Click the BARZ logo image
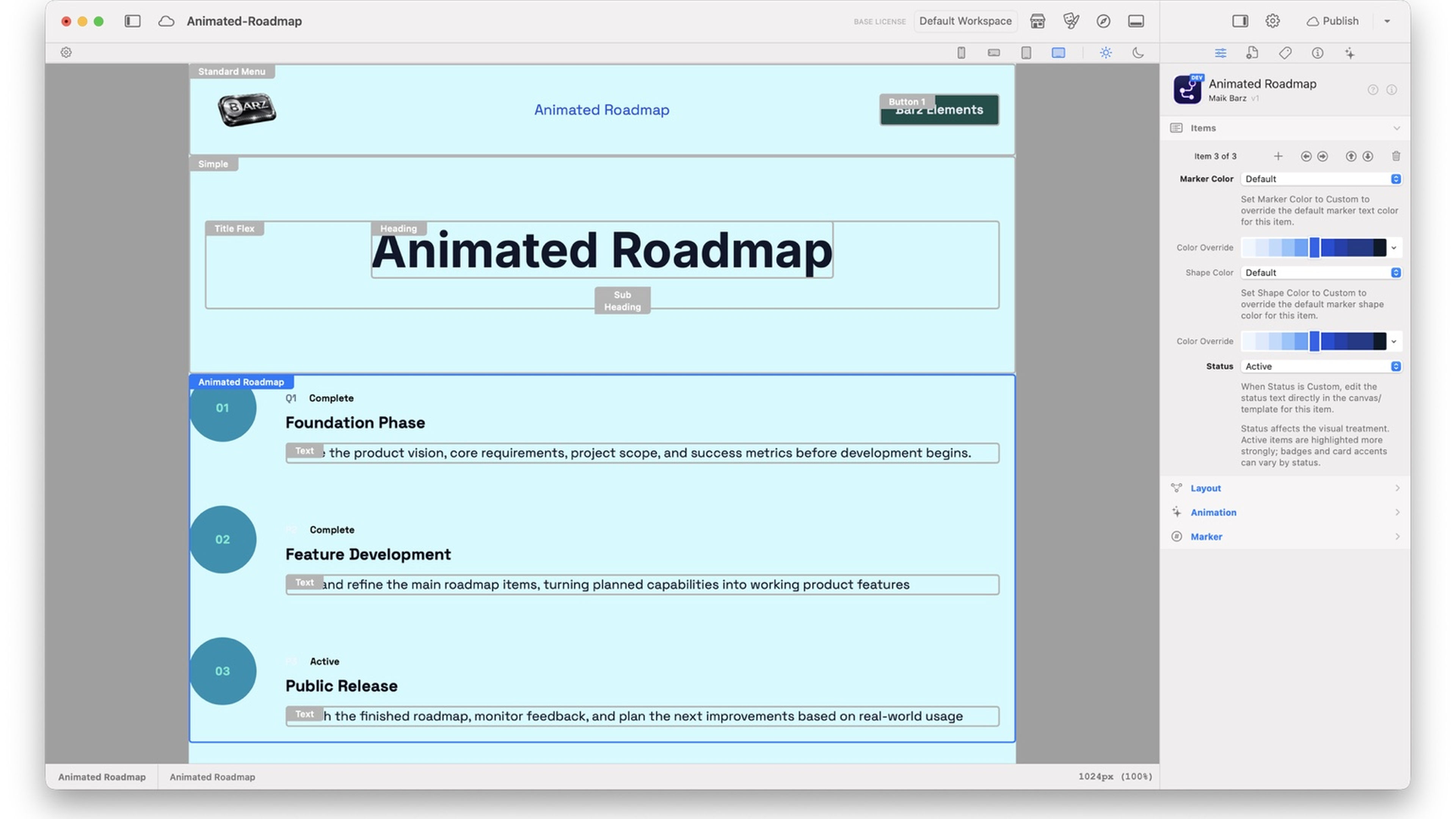 (x=247, y=110)
